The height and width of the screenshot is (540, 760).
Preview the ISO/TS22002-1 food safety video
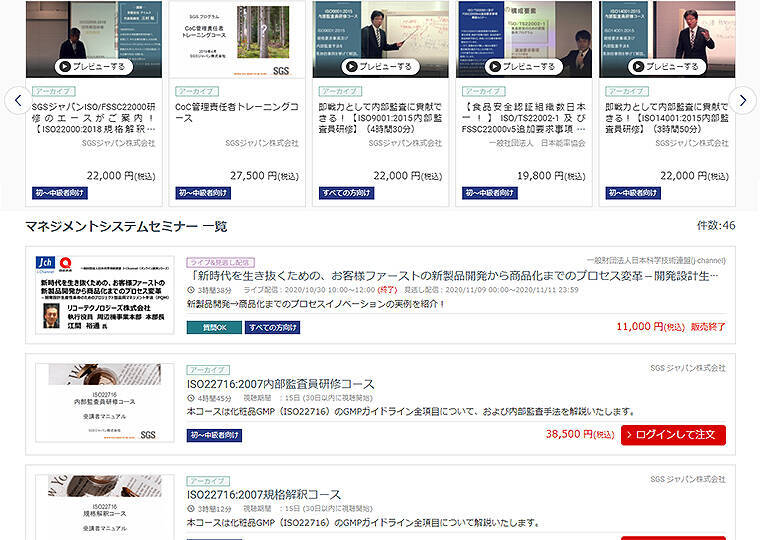pyautogui.click(x=524, y=66)
